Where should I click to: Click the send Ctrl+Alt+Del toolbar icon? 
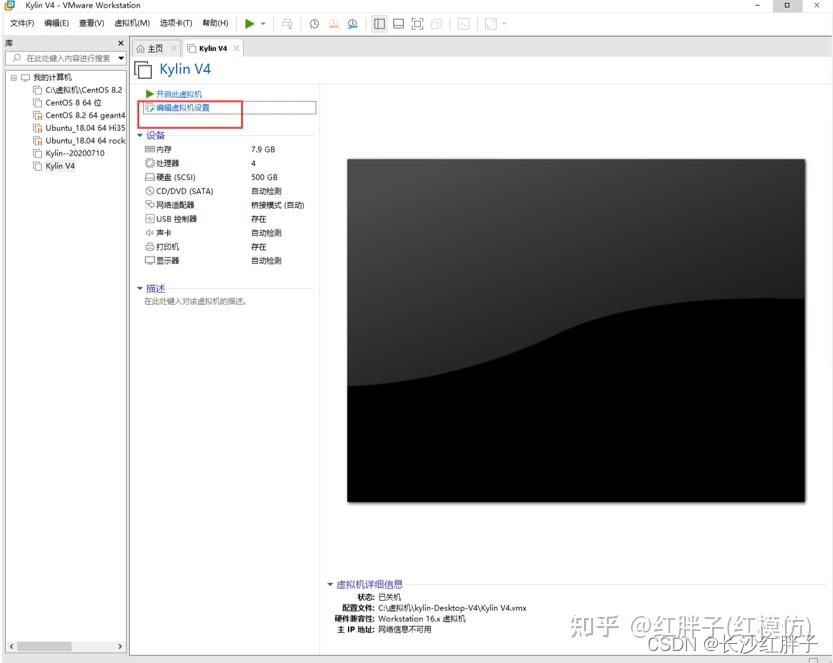287,23
